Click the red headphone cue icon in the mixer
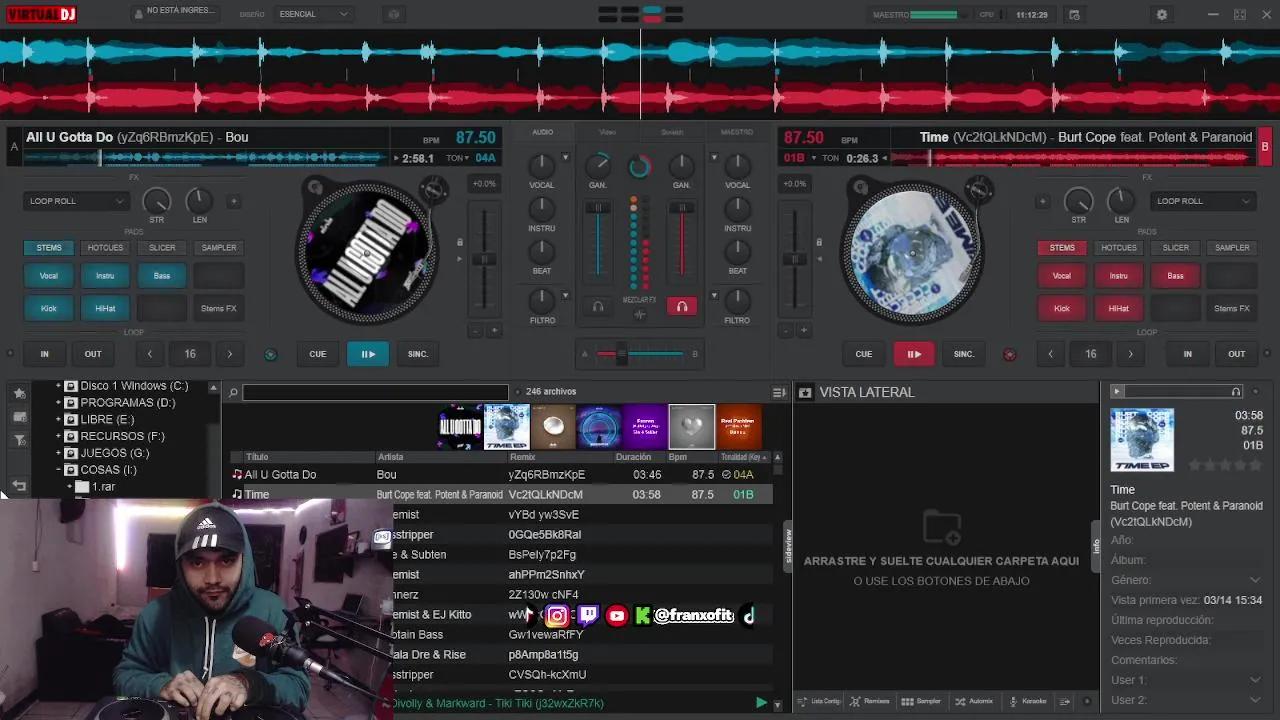Image resolution: width=1280 pixels, height=720 pixels. (x=682, y=307)
